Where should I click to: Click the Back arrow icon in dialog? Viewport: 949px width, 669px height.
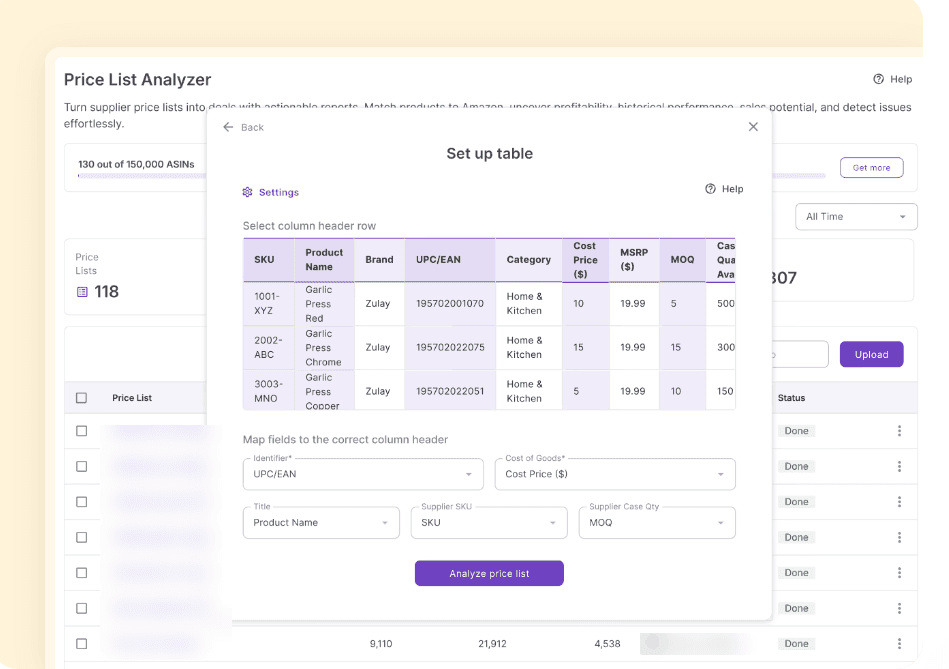[x=228, y=127]
